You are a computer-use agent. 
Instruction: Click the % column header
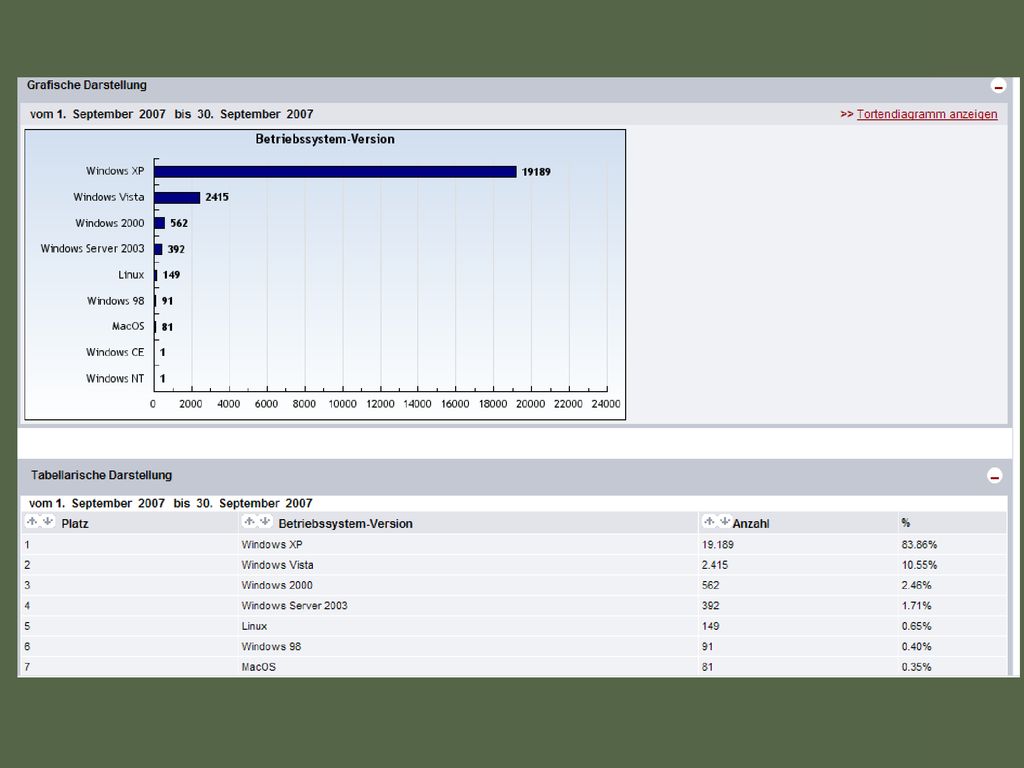pyautogui.click(x=906, y=522)
